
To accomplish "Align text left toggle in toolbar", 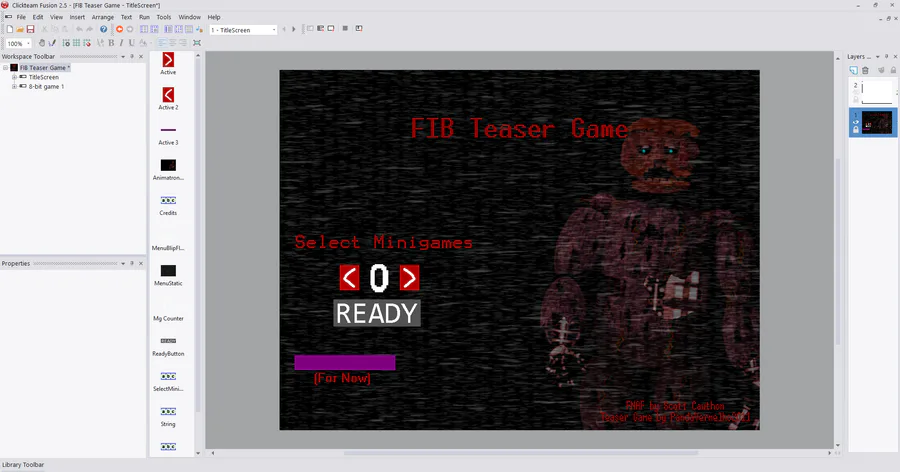I will [x=162, y=43].
